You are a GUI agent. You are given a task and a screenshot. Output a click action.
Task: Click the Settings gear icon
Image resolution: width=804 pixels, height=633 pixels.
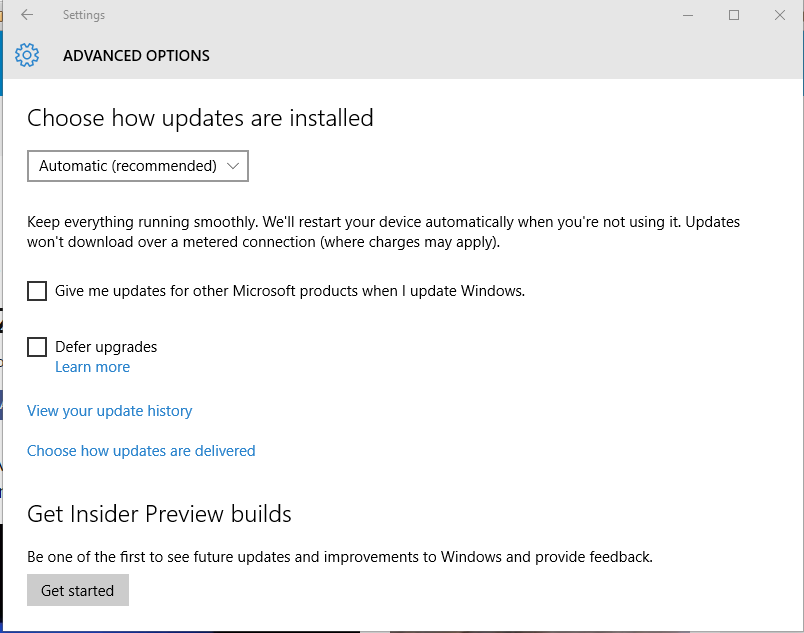pyautogui.click(x=27, y=55)
